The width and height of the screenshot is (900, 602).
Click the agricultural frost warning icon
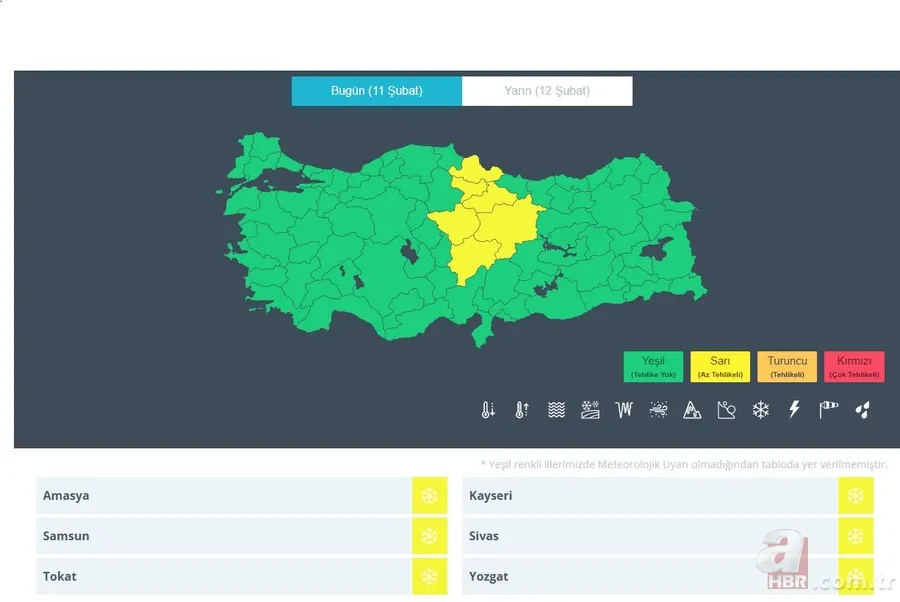(x=590, y=409)
